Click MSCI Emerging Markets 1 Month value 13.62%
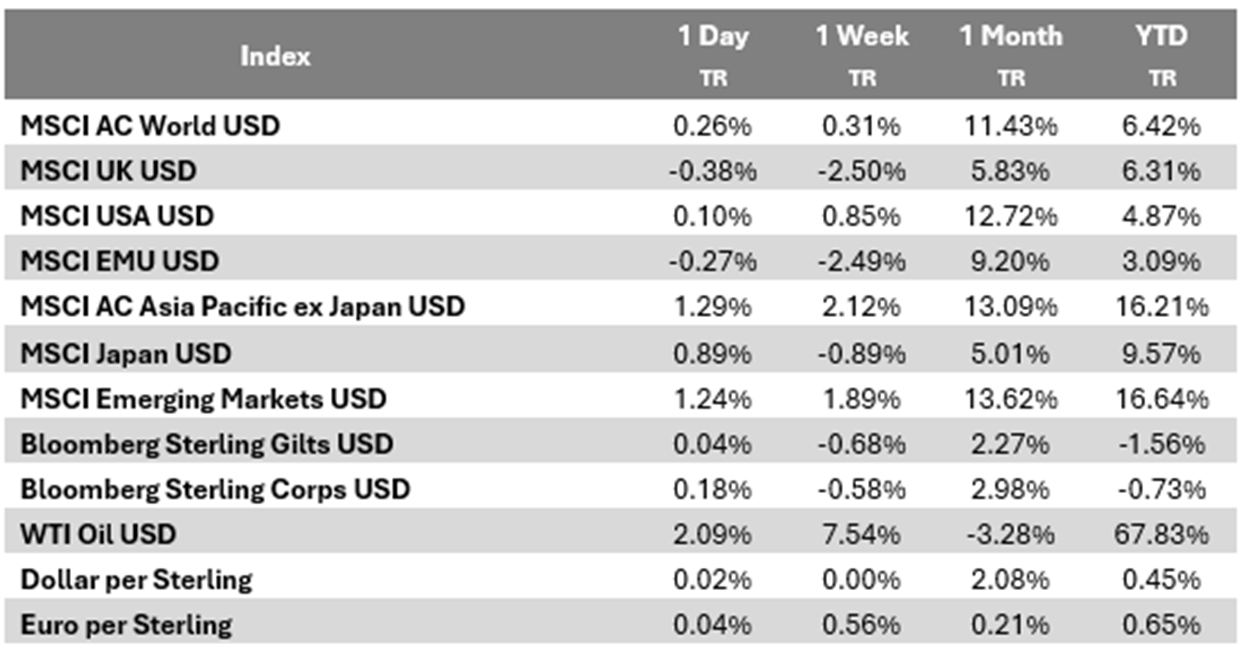This screenshot has width=1246, height=650. click(x=1010, y=398)
